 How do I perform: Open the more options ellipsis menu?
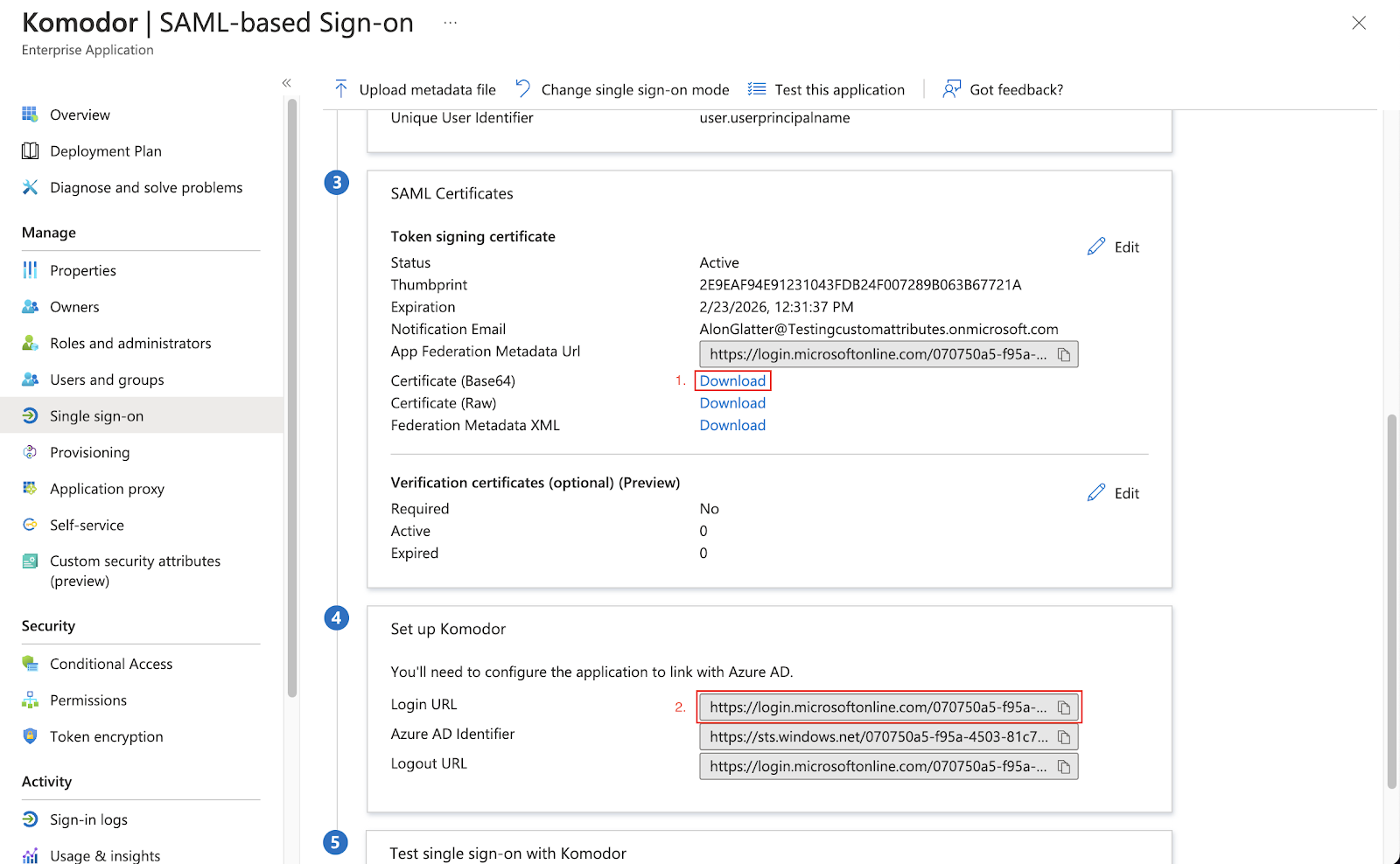coord(450,23)
